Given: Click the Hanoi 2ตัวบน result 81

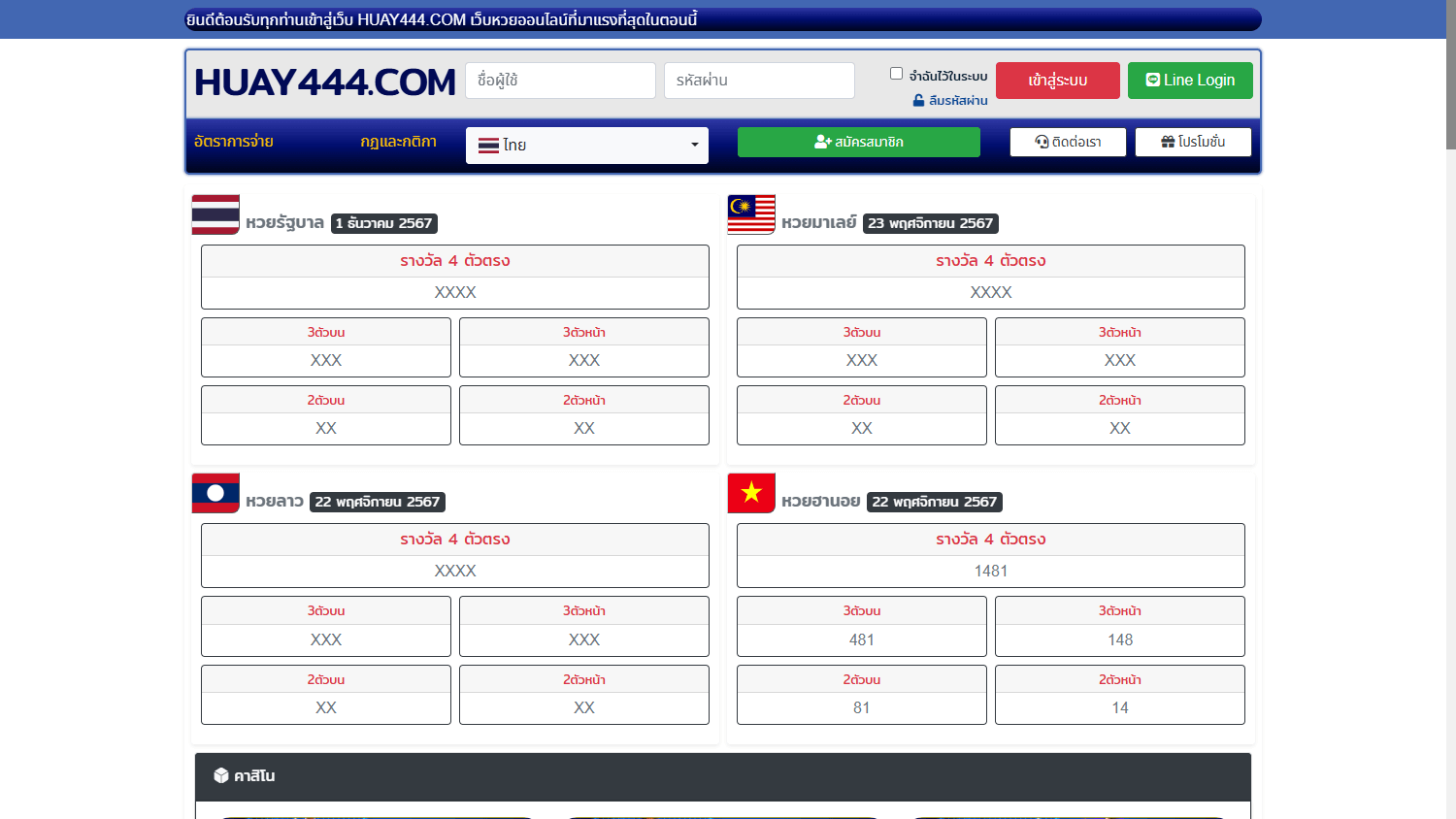Looking at the screenshot, I should tap(862, 708).
